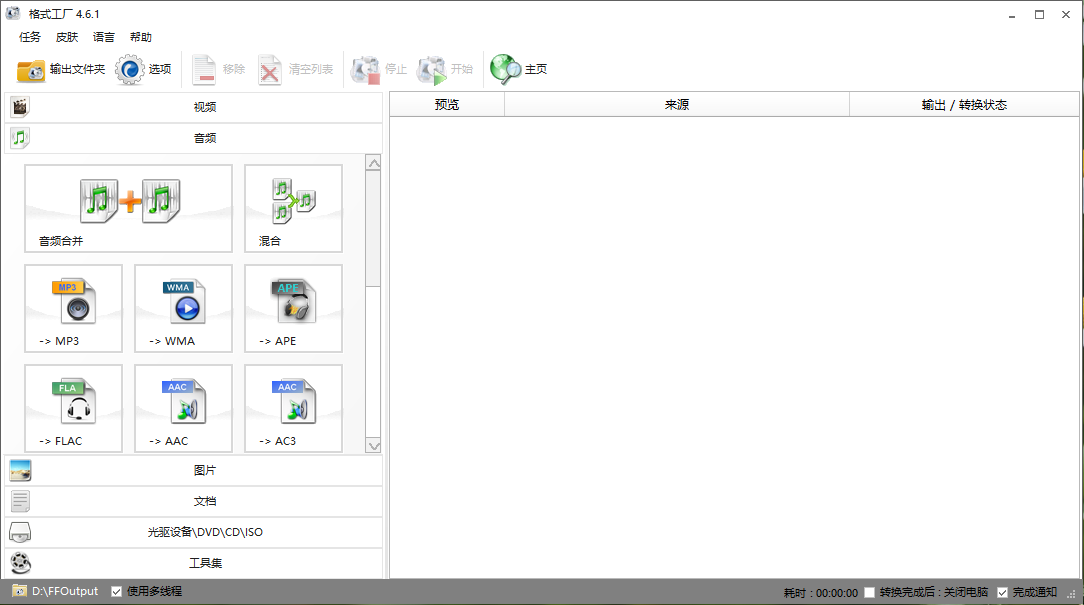Toggle the 使用多线程 multithreading checkbox

click(x=117, y=592)
